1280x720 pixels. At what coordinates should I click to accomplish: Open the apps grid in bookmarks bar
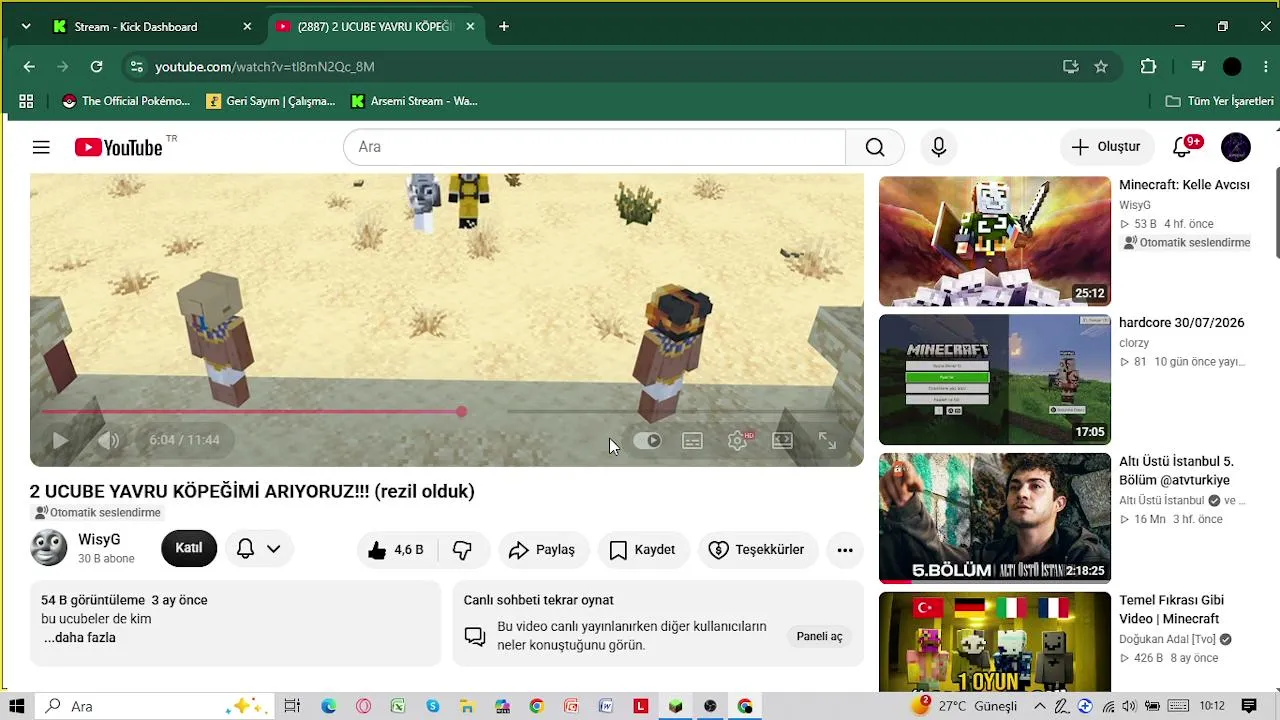[26, 101]
